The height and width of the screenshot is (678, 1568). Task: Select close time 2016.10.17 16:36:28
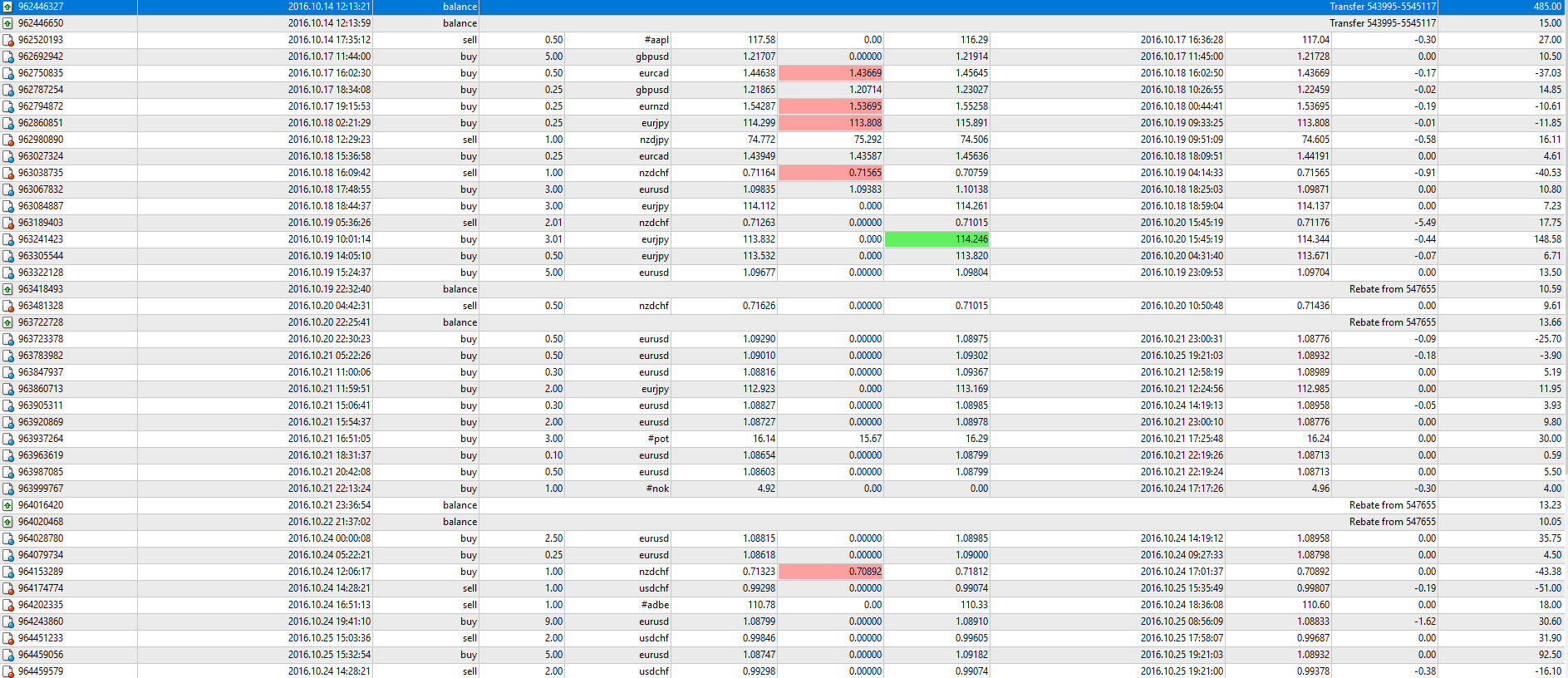(x=1182, y=40)
